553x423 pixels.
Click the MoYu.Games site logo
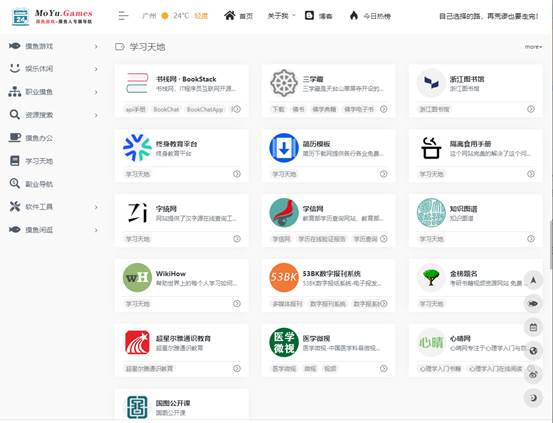52,16
